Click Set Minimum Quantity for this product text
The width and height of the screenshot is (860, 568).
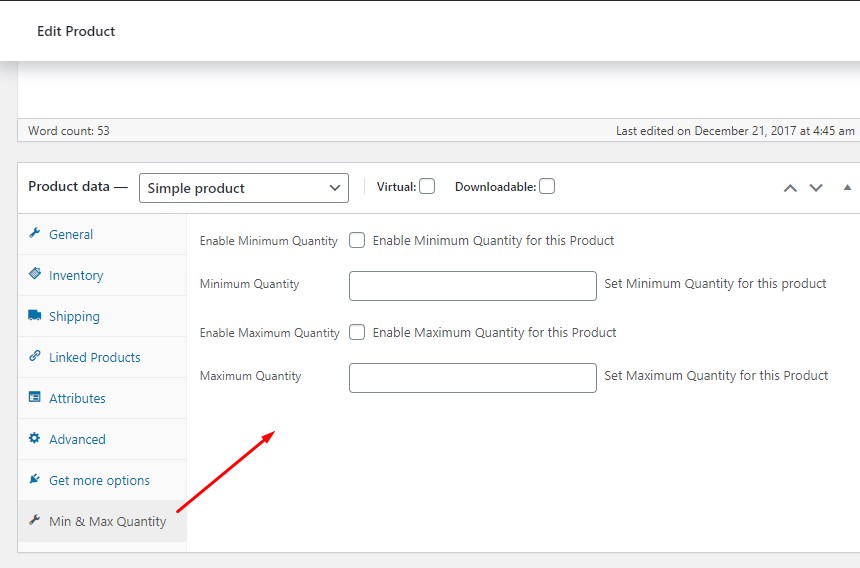[715, 283]
